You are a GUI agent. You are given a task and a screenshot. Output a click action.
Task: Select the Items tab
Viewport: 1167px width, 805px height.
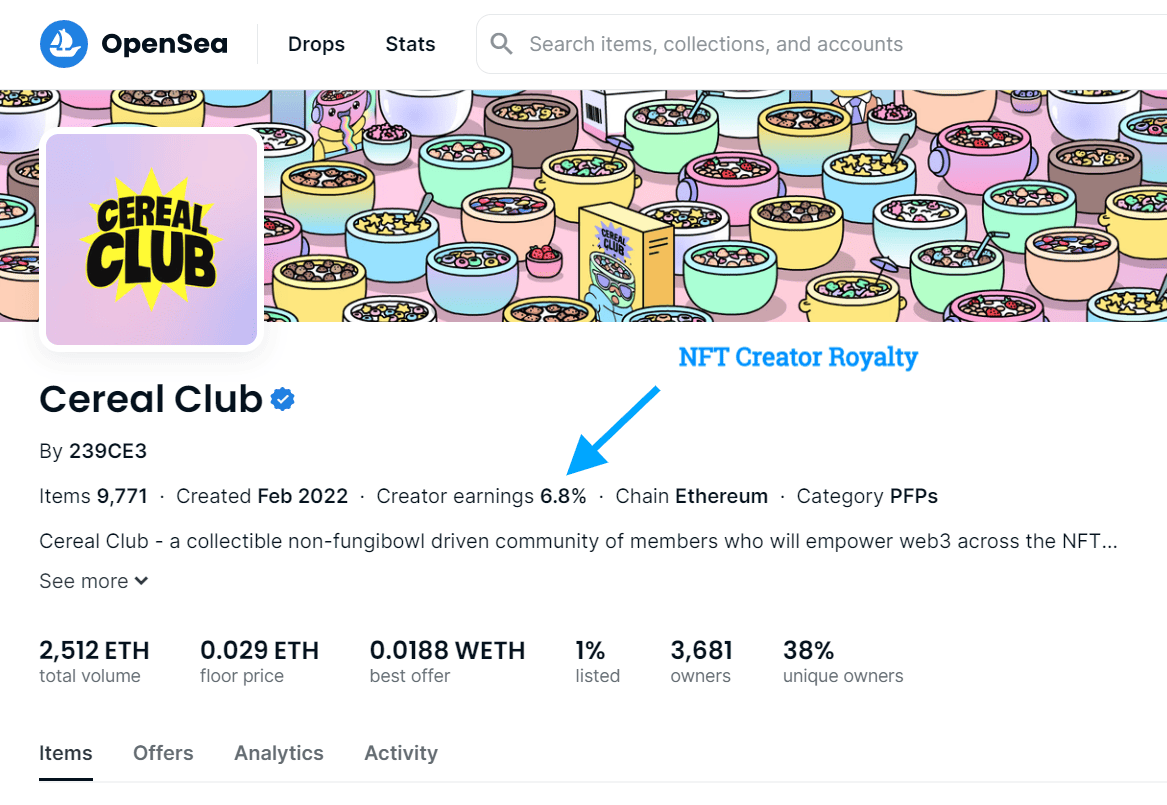[65, 753]
